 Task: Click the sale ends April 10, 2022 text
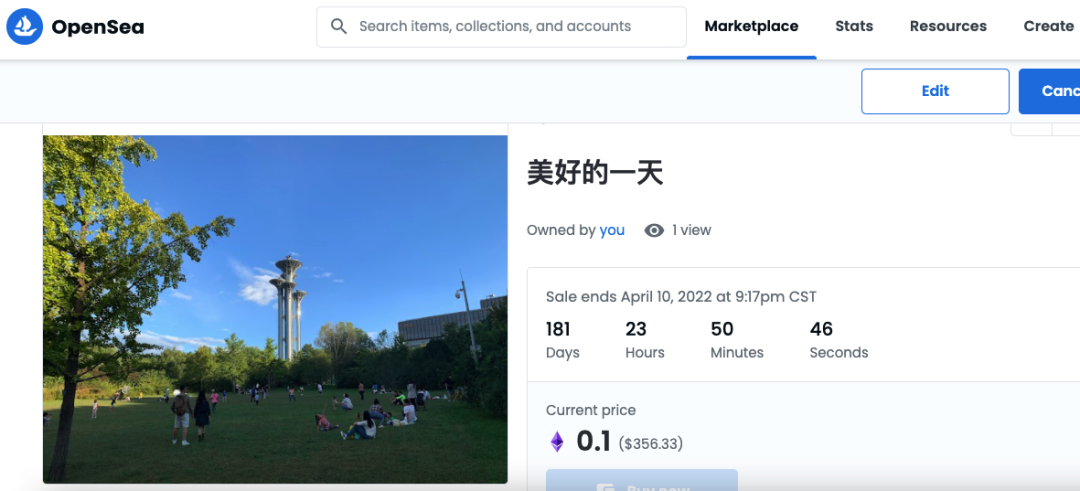(681, 297)
